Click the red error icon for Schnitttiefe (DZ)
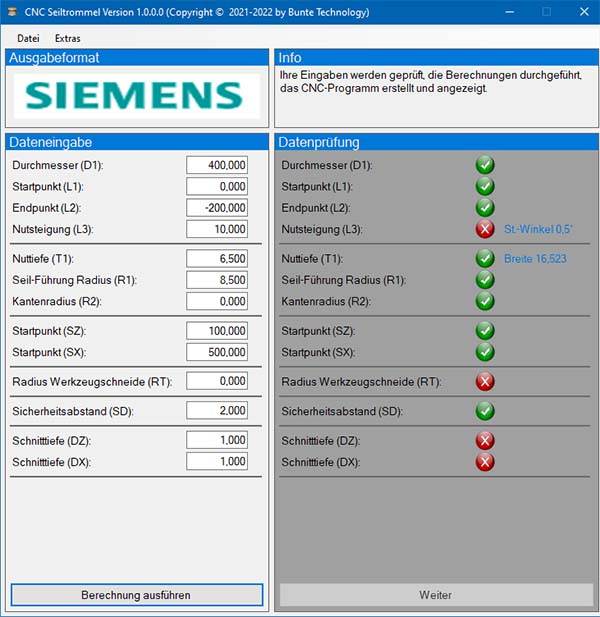Image resolution: width=600 pixels, height=617 pixels. [485, 440]
